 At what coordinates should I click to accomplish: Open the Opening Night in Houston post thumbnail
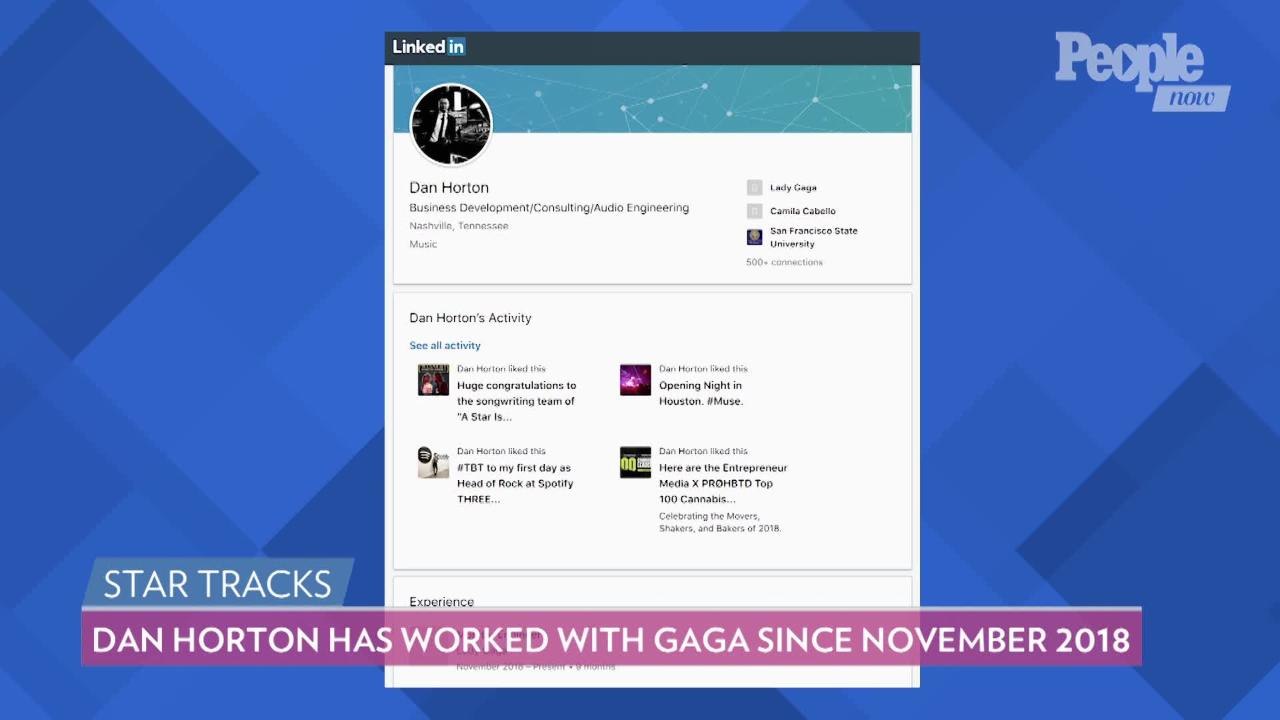[635, 380]
